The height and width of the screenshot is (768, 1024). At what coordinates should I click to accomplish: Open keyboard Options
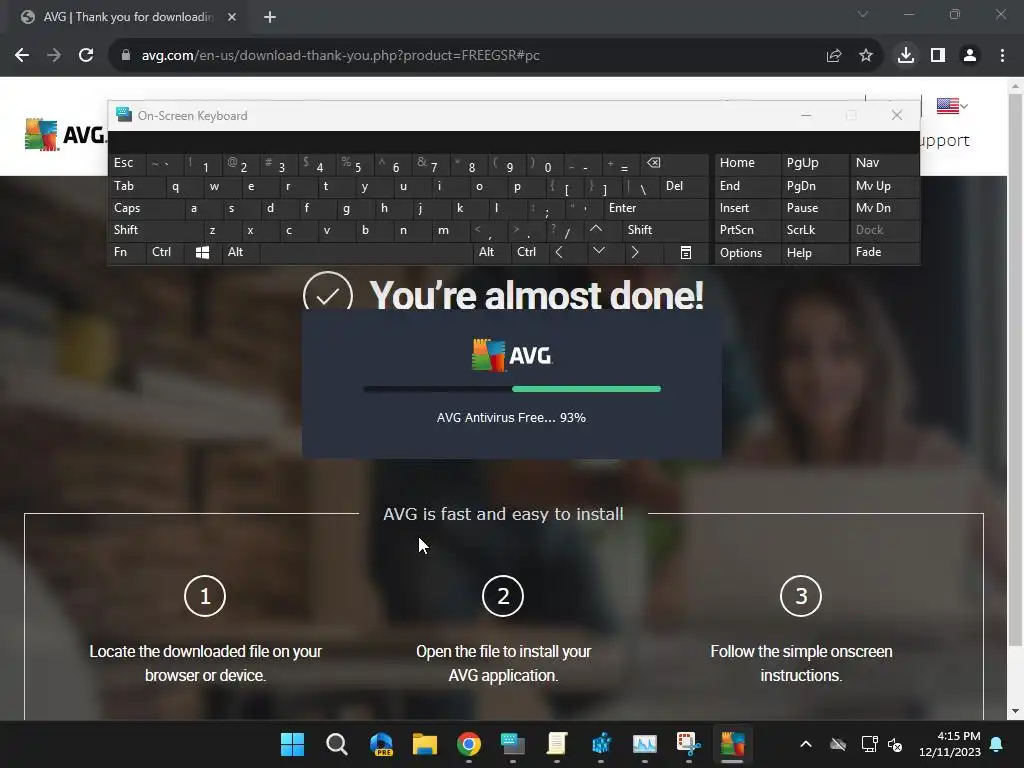click(747, 252)
